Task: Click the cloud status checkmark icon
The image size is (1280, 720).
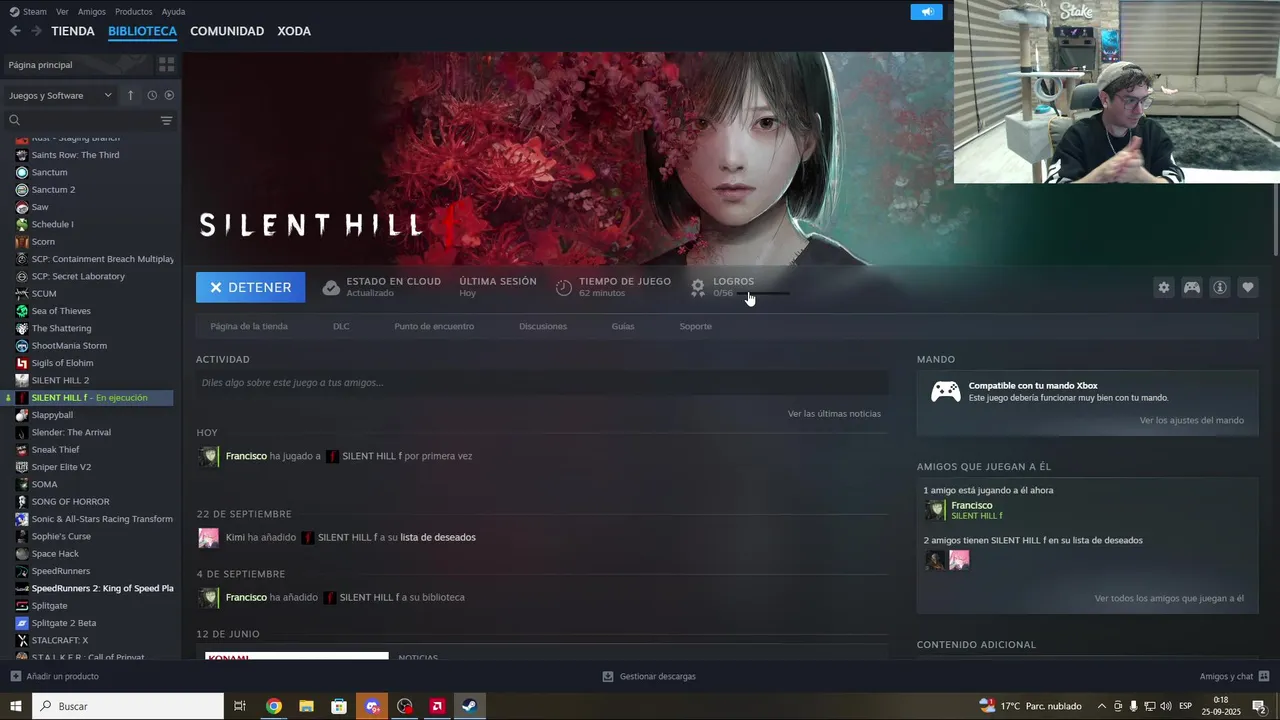Action: tap(331, 287)
